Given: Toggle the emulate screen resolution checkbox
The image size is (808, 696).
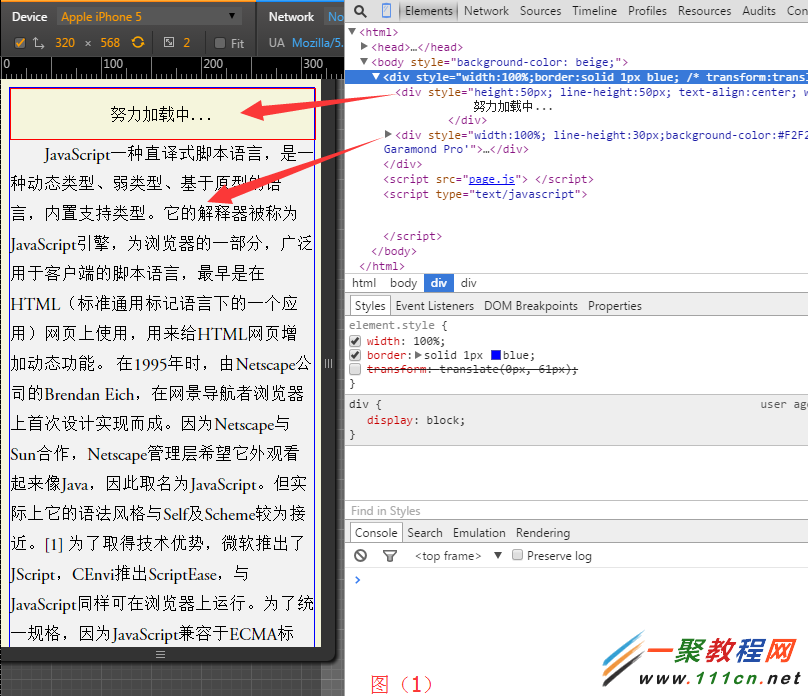Looking at the screenshot, I should tap(20, 43).
